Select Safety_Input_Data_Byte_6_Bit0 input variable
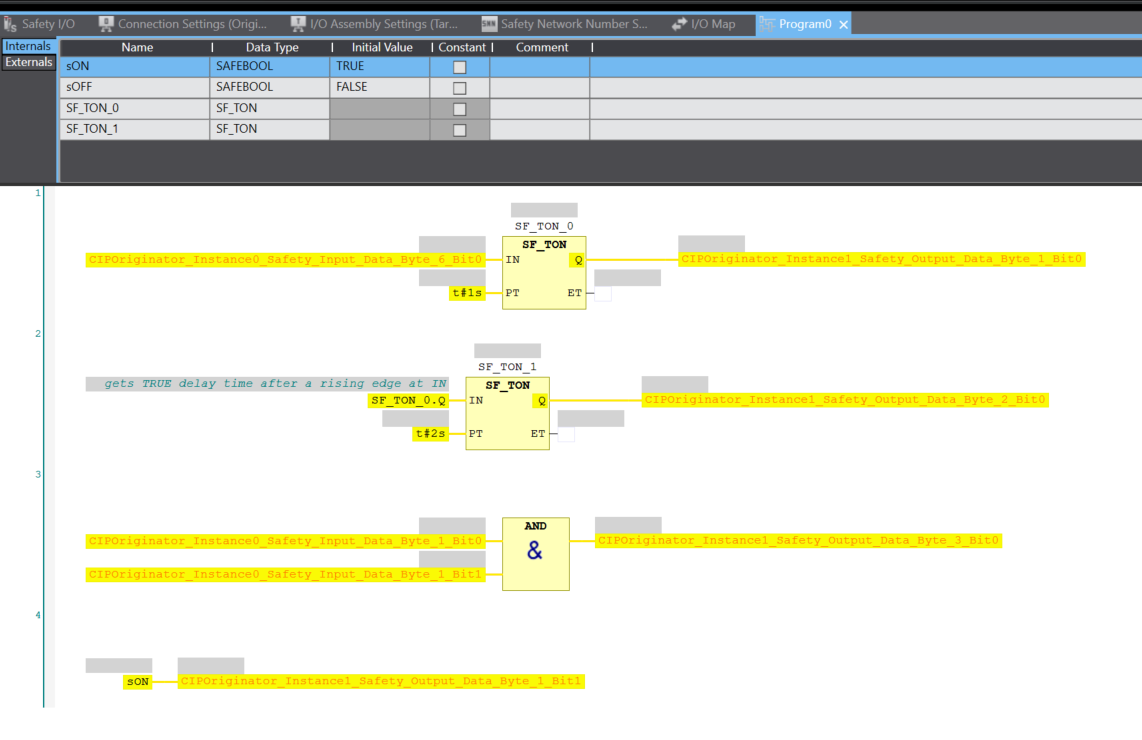This screenshot has height=740, width=1142. pyautogui.click(x=285, y=260)
